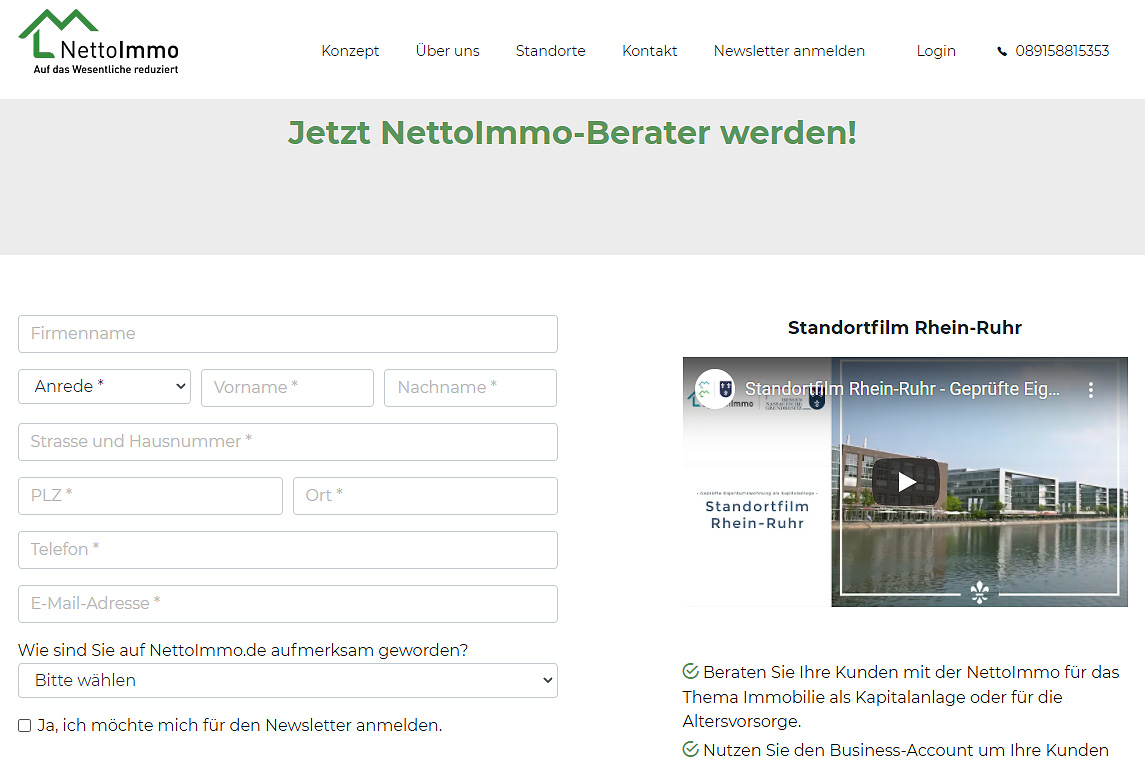Screen dimensions: 1145x762
Task: Open the Standorte navigation item
Action: point(551,51)
